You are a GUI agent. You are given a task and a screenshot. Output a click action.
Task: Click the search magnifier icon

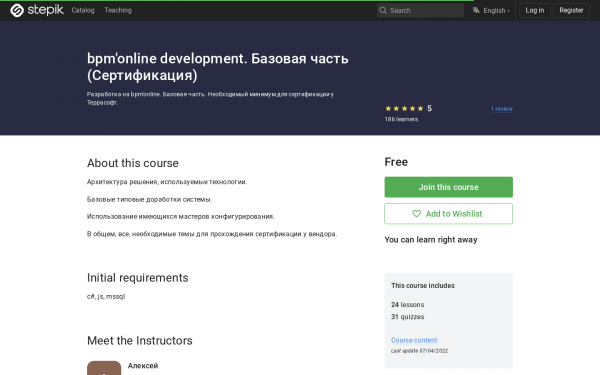pyautogui.click(x=383, y=10)
